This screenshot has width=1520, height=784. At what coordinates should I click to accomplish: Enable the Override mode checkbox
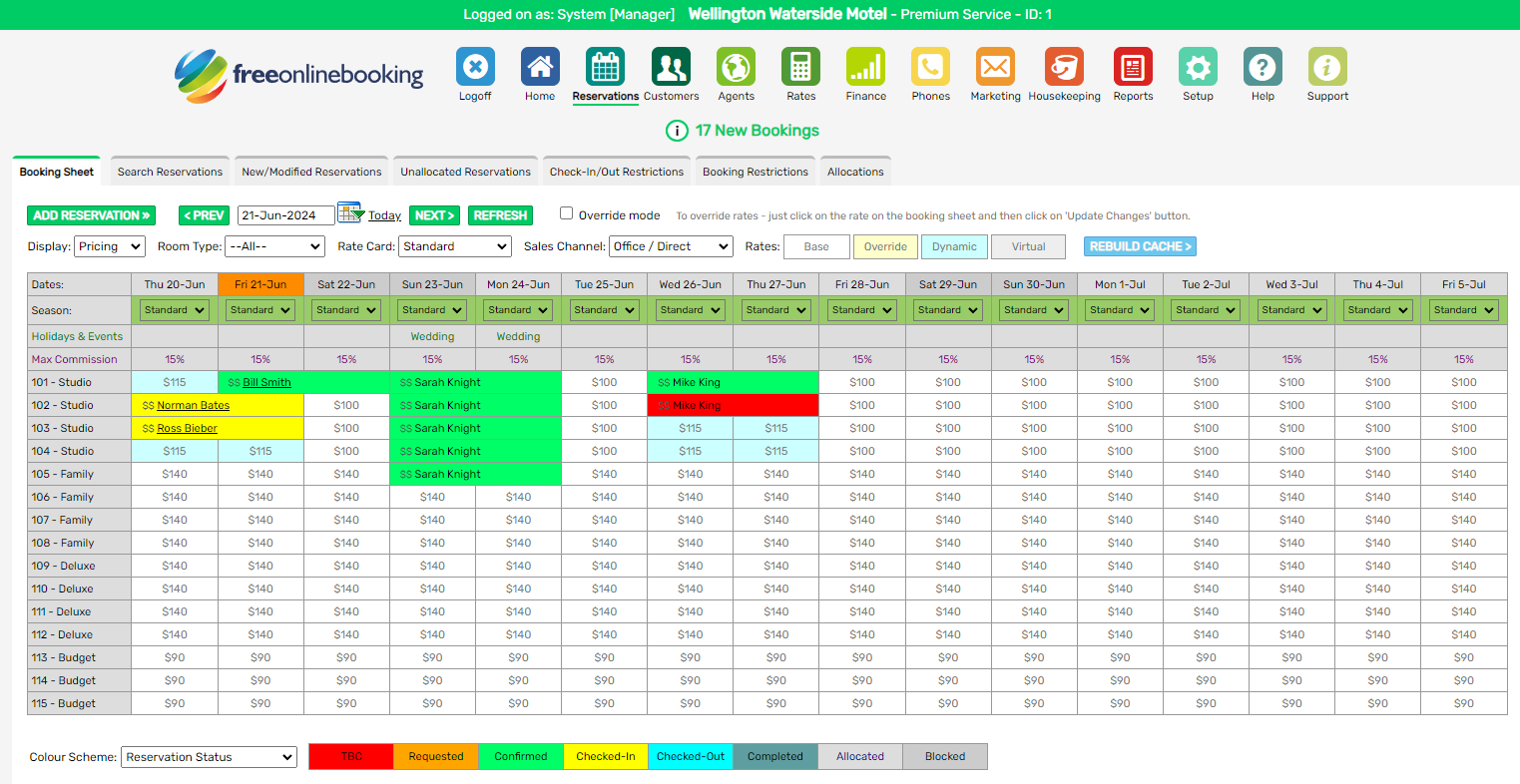point(566,213)
